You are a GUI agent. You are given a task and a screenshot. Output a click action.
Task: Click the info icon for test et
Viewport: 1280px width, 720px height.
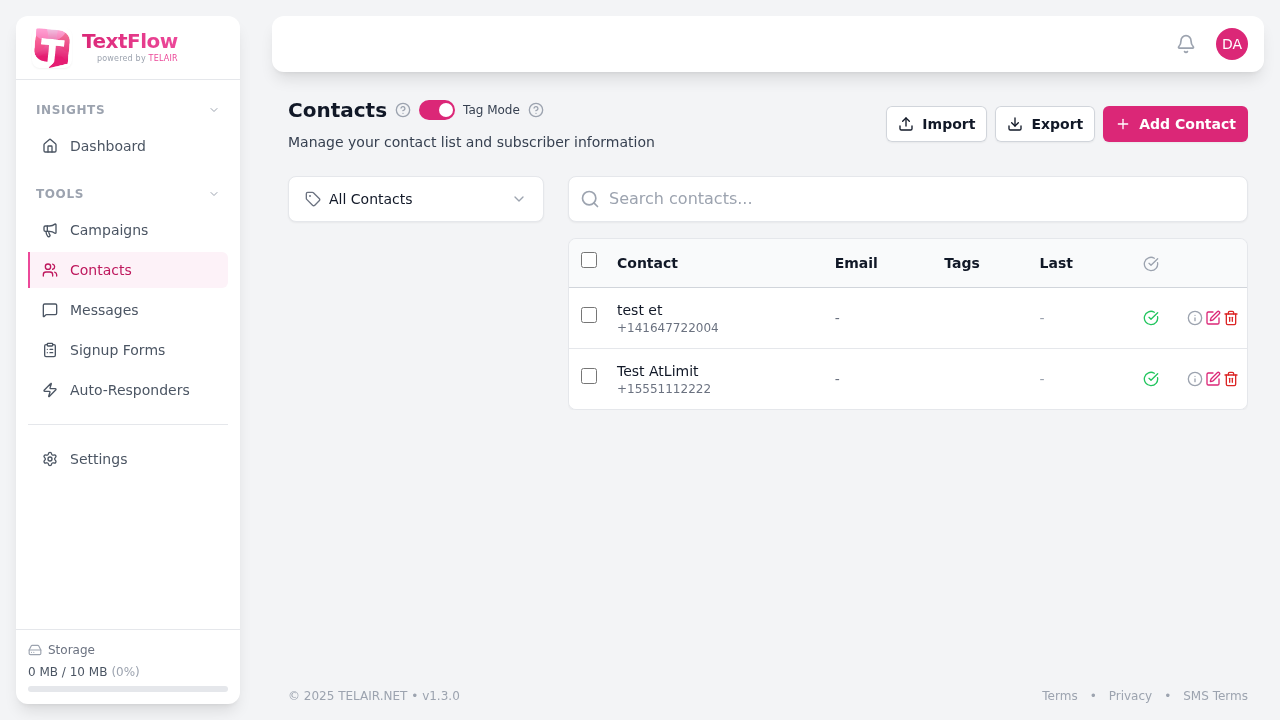[x=1194, y=318]
